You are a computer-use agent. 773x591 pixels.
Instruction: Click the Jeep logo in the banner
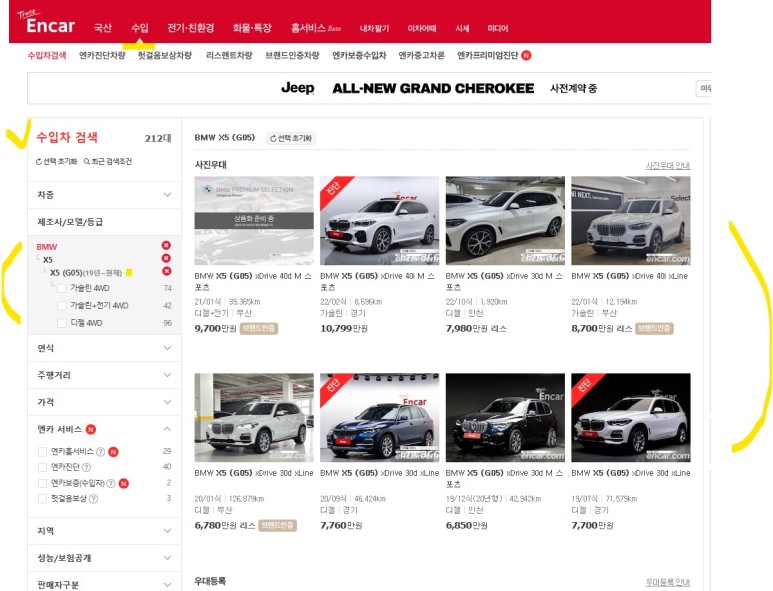click(x=298, y=88)
